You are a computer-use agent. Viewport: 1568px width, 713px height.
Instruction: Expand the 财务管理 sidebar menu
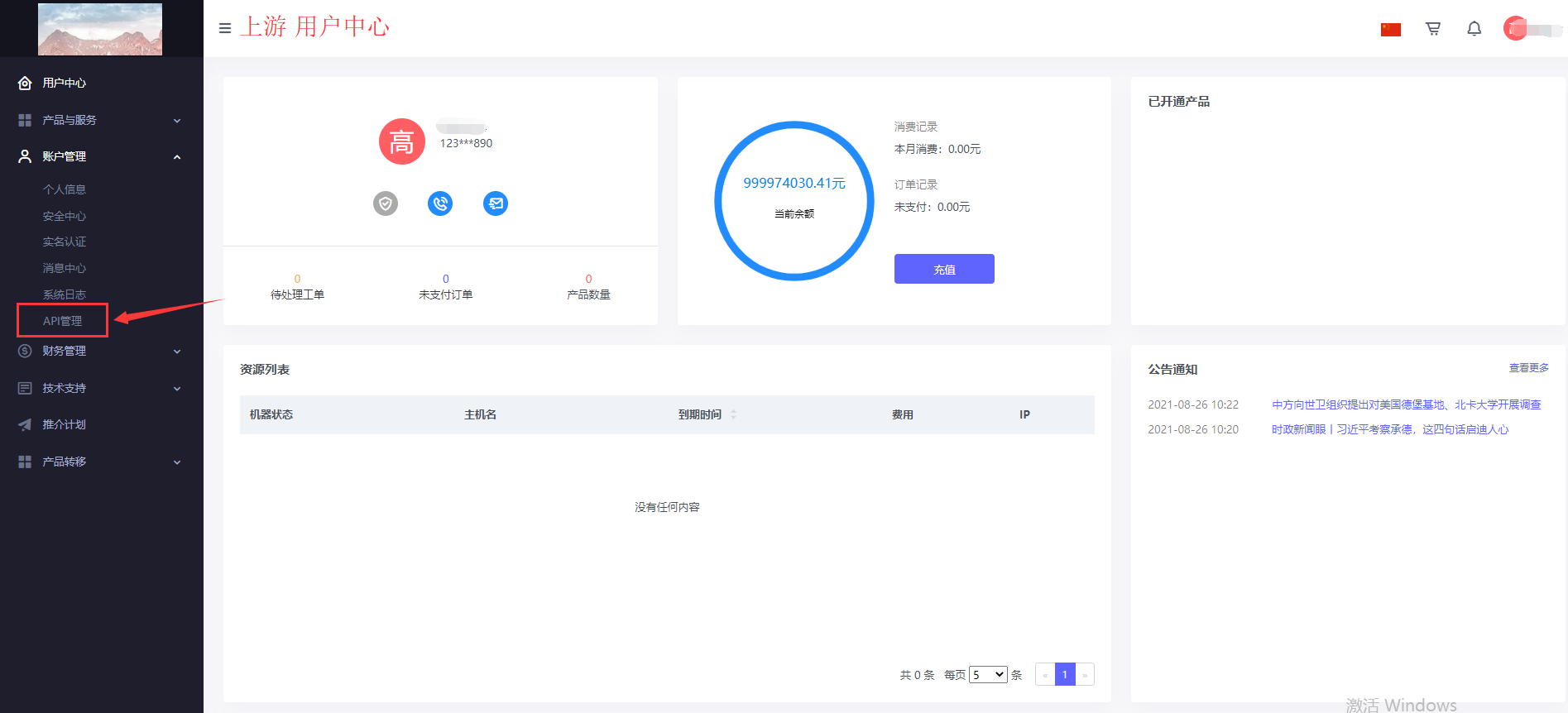pyautogui.click(x=99, y=351)
